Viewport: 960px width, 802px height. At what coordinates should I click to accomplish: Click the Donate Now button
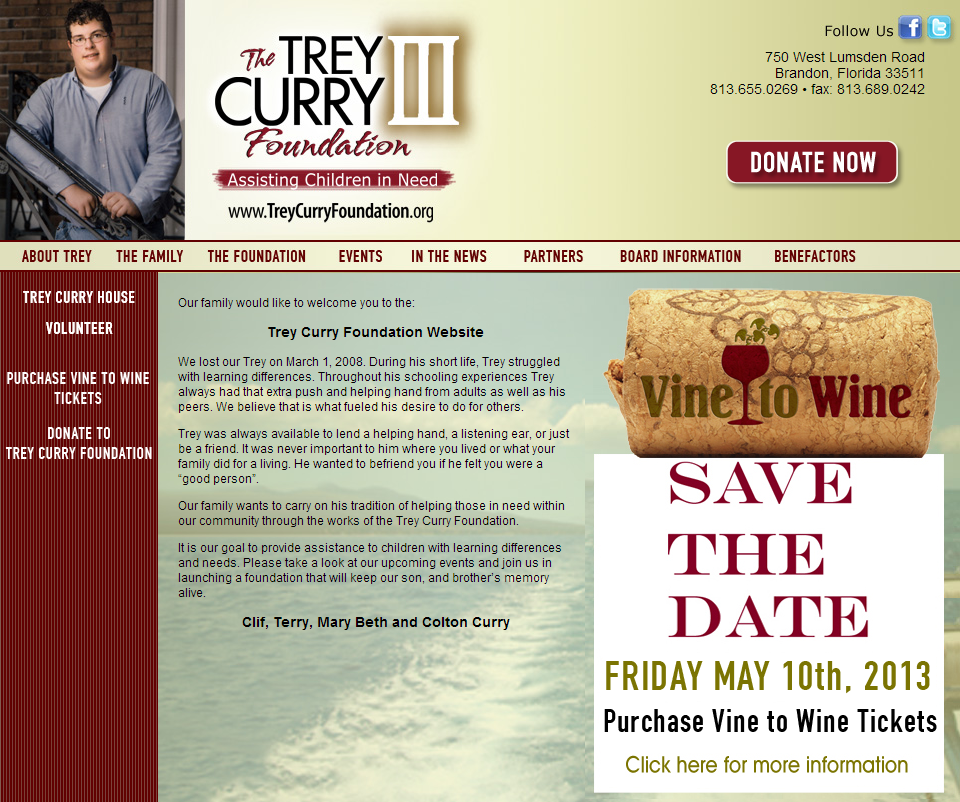point(812,162)
